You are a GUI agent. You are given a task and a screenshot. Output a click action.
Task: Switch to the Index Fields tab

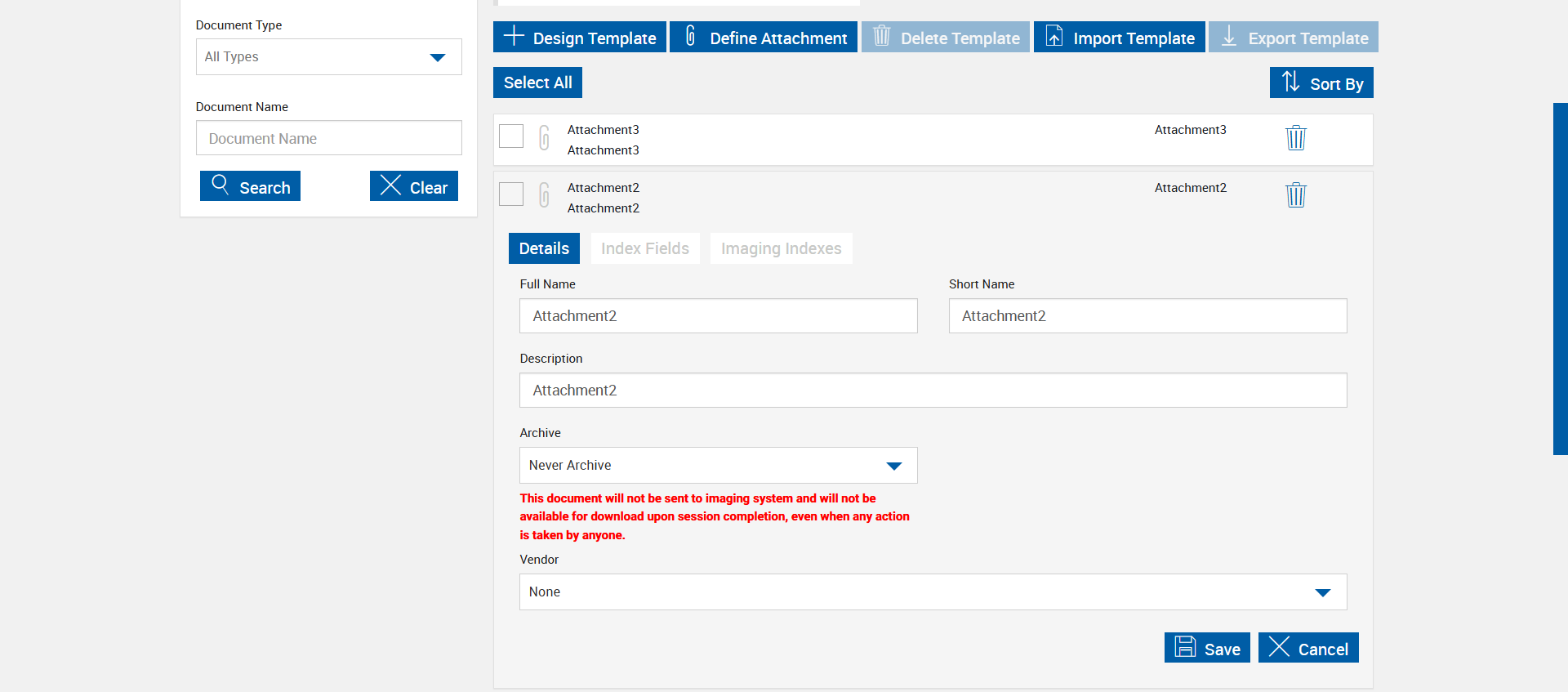pyautogui.click(x=644, y=248)
